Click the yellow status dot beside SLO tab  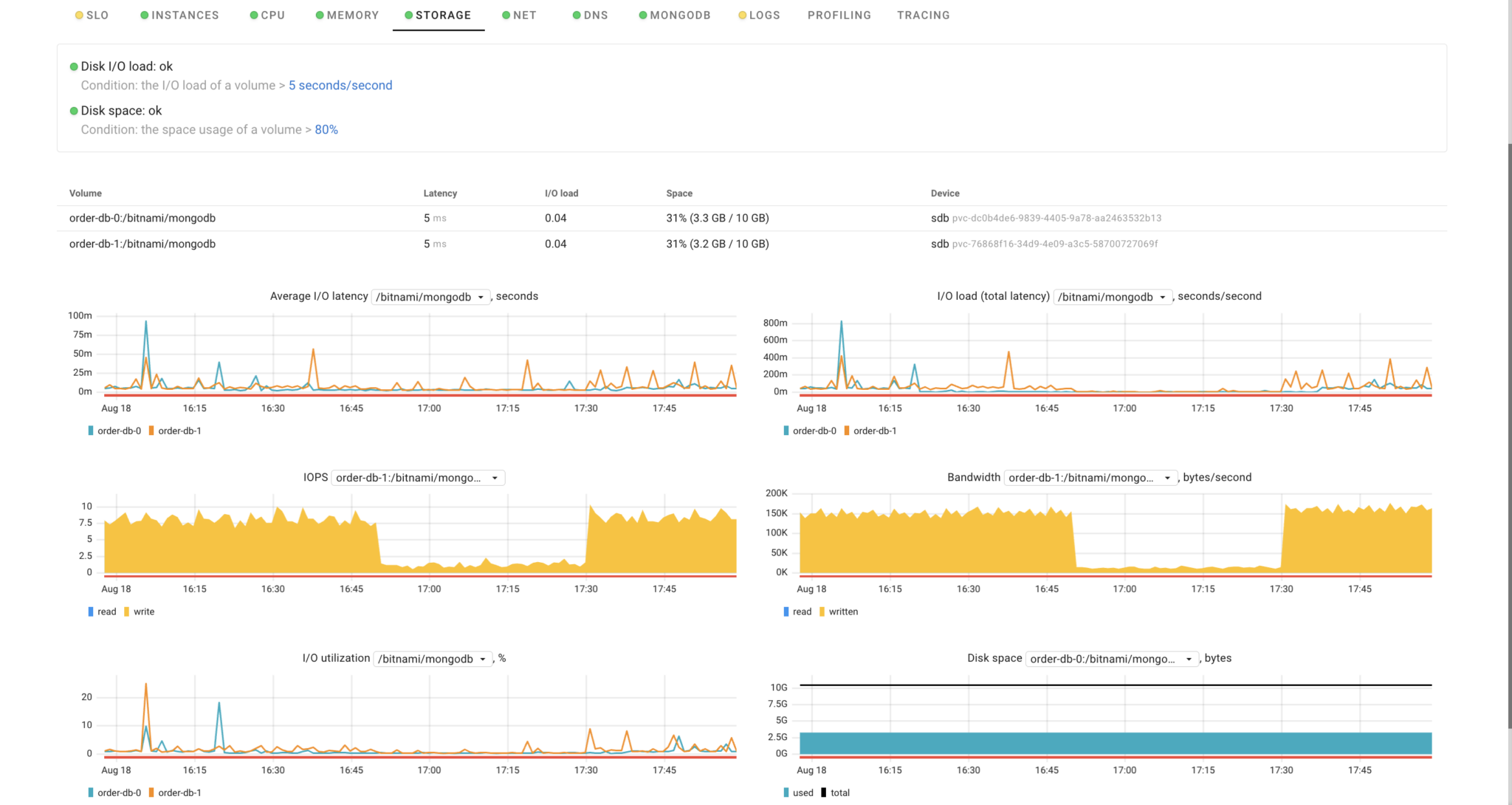point(78,15)
